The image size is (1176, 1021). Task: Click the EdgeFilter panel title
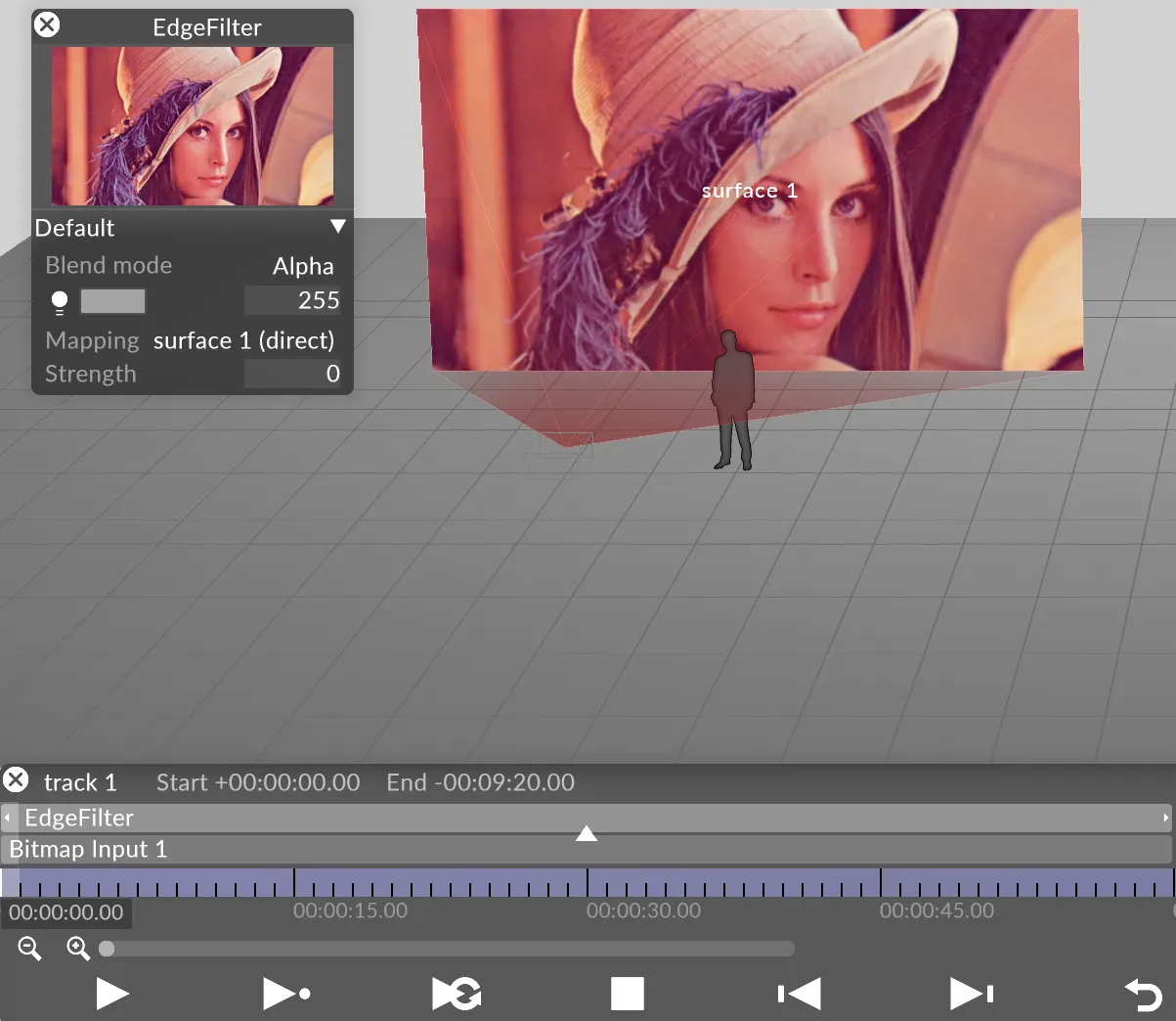207,27
